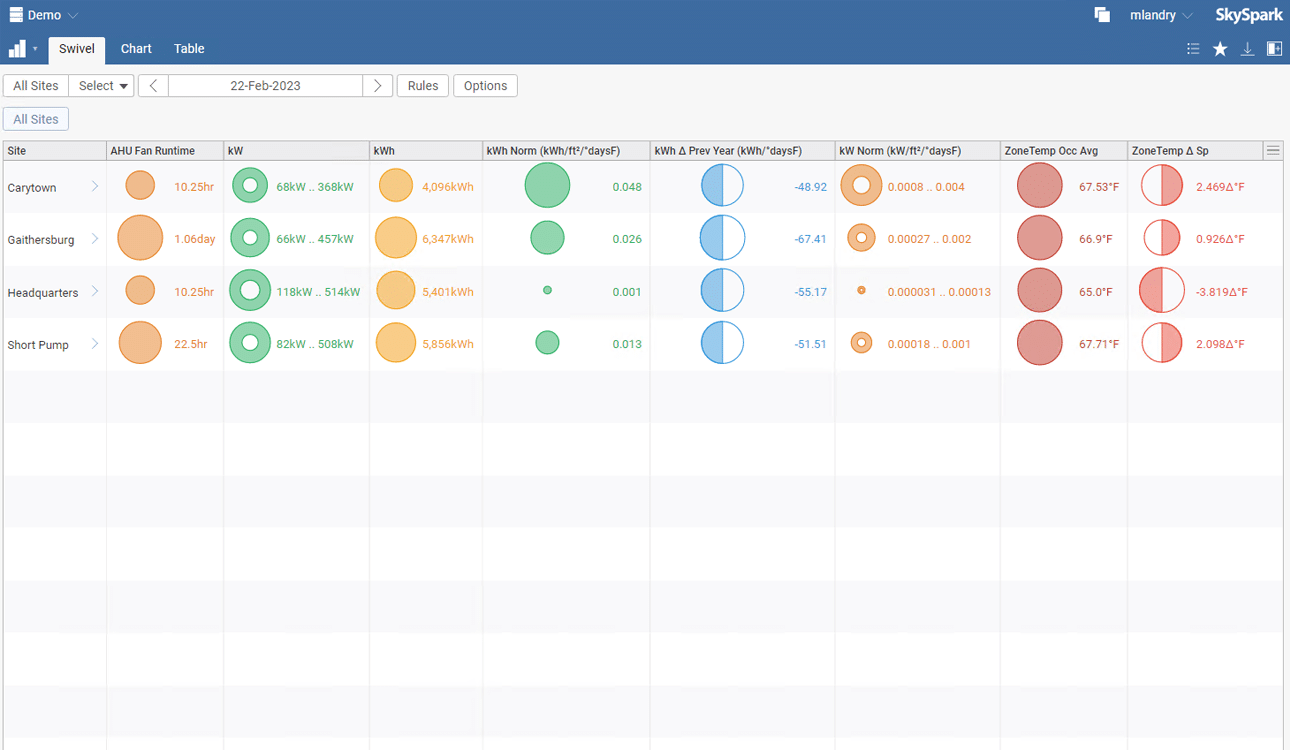This screenshot has height=750, width=1290.
Task: Click the Gaithersburg site name
Action: 41,240
